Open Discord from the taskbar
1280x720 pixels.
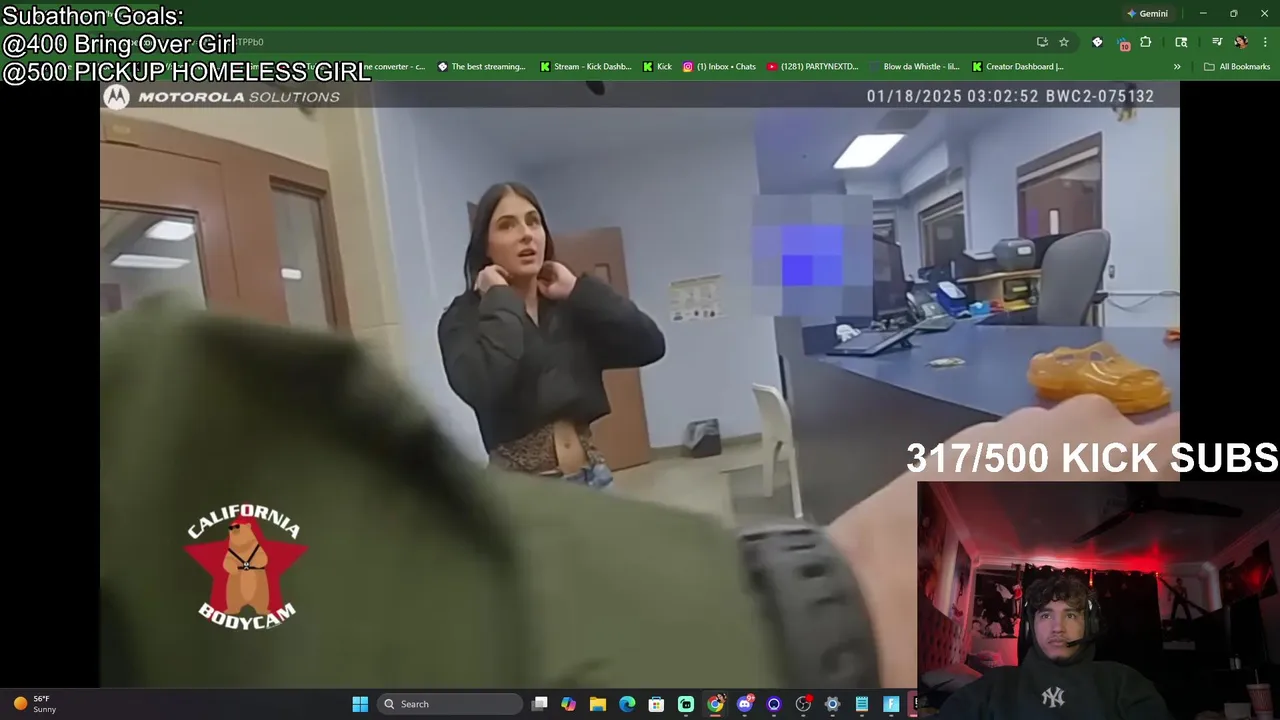pyautogui.click(x=744, y=704)
